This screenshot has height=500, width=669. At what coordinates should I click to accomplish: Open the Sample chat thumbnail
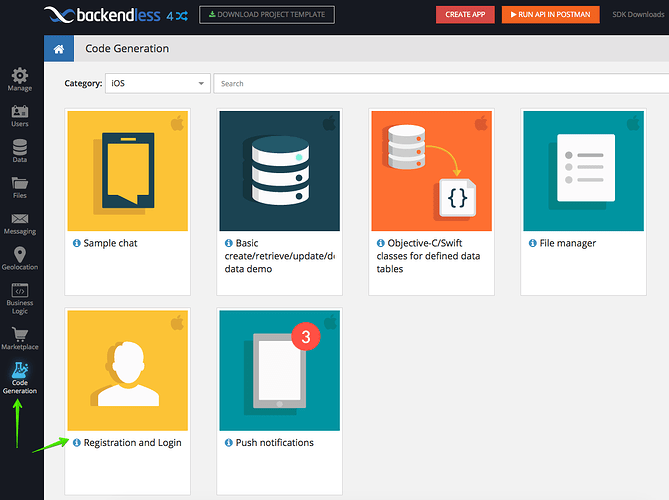coord(128,171)
